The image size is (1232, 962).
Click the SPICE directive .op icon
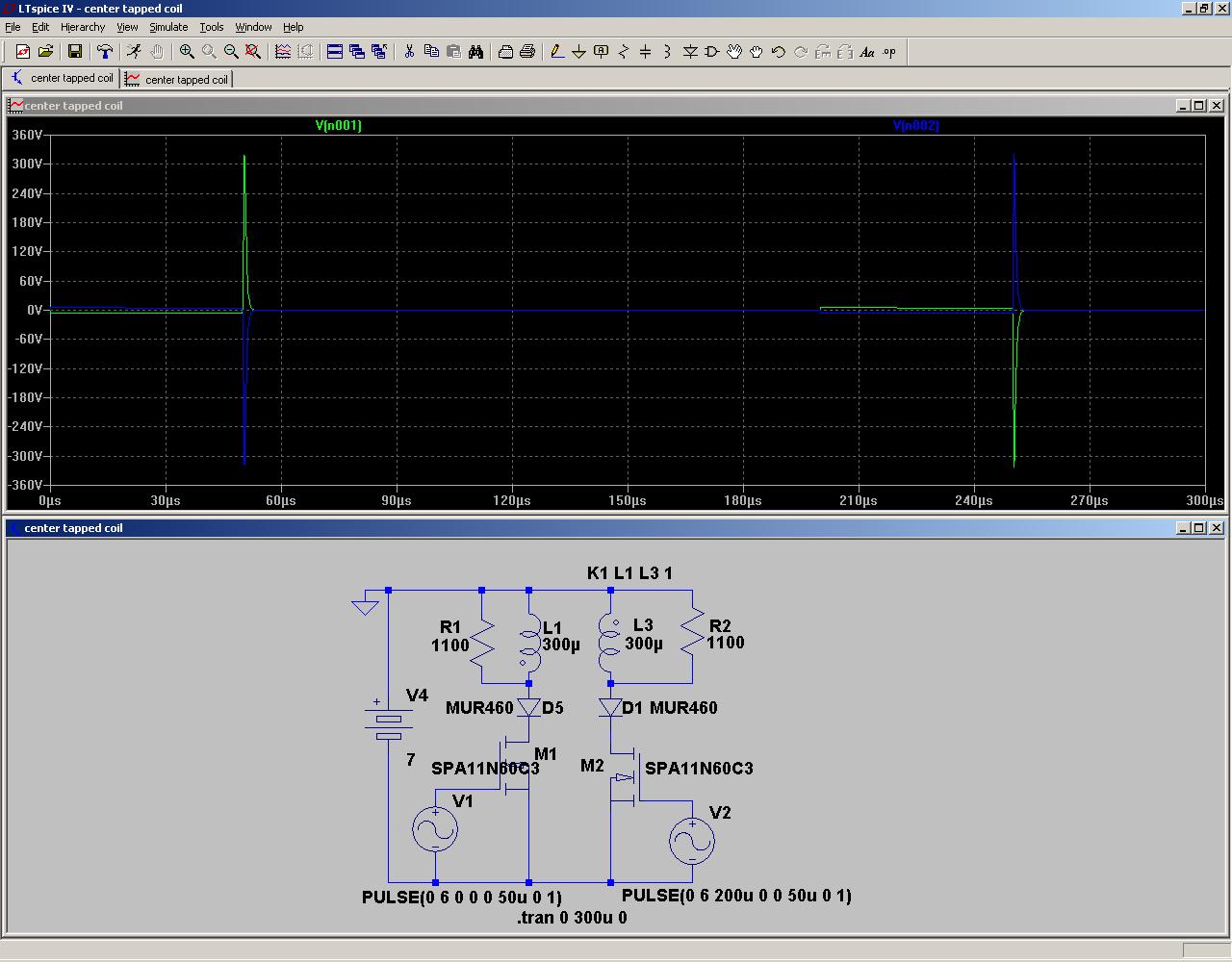pos(889,52)
